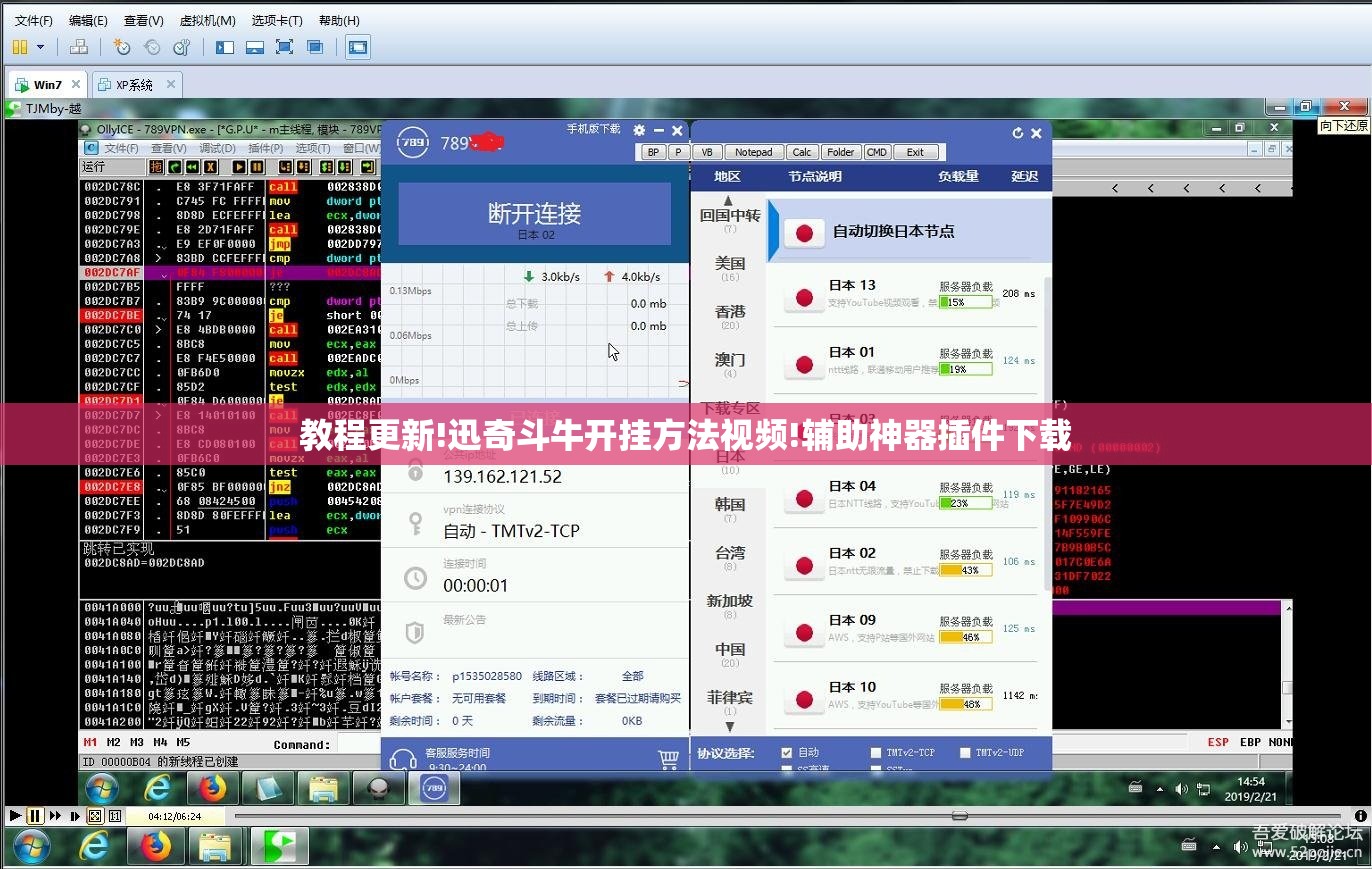Toggle the TMTv2-UDP protocol checkbox
Viewport: 1372px width, 869px height.
click(x=965, y=752)
